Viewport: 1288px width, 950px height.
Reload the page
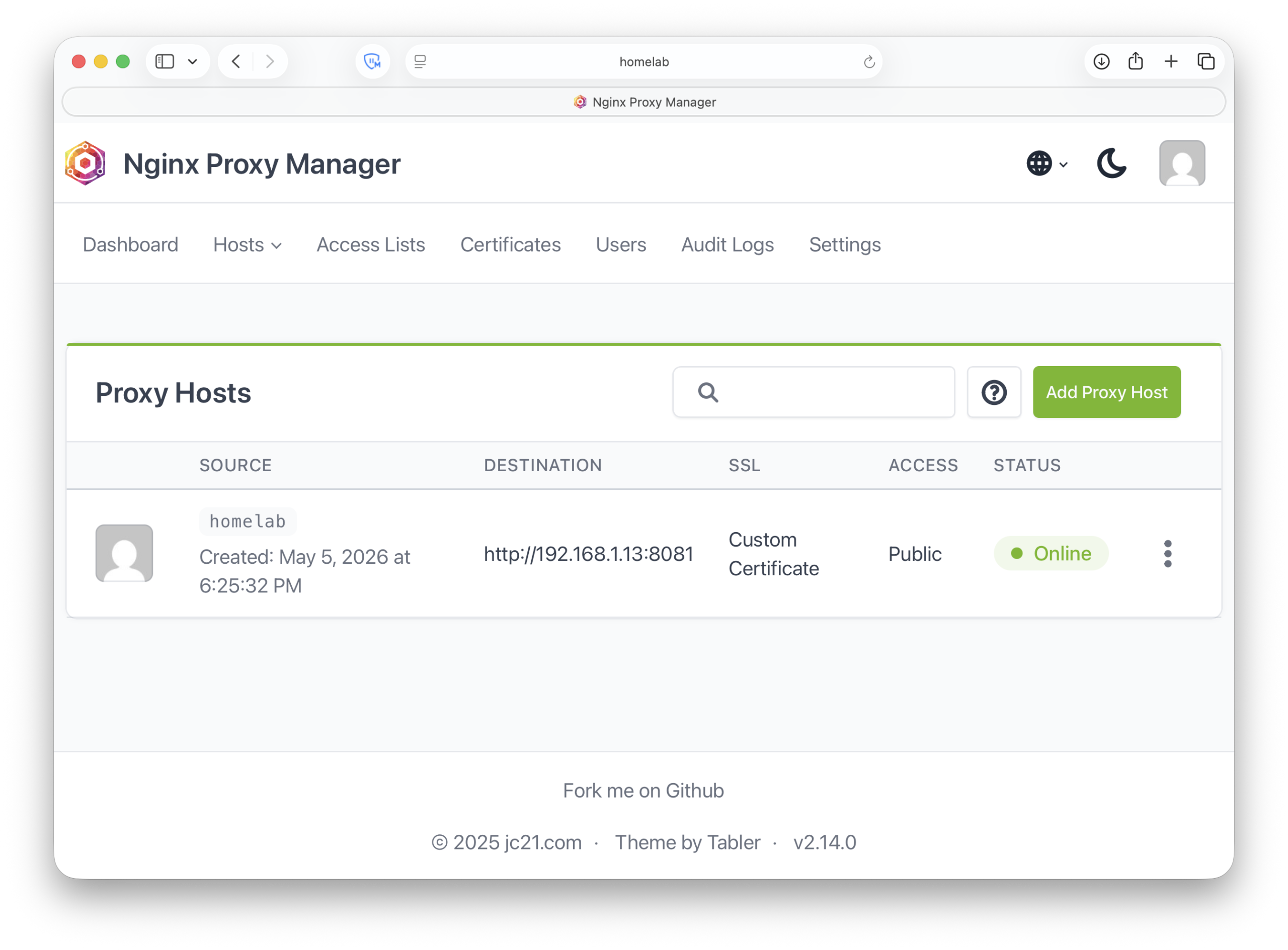coord(869,61)
